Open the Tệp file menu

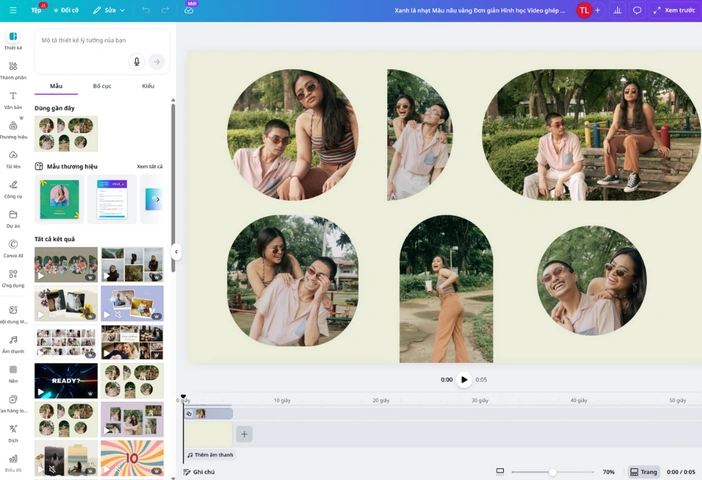click(36, 10)
